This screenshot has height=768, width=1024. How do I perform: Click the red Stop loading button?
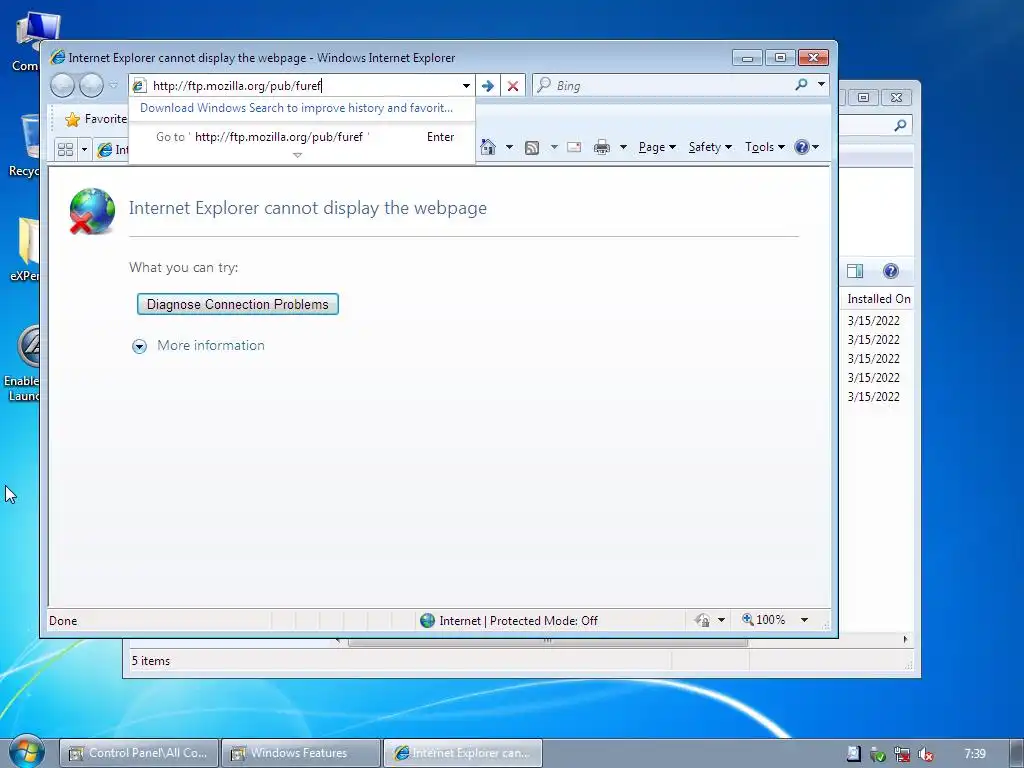513,86
